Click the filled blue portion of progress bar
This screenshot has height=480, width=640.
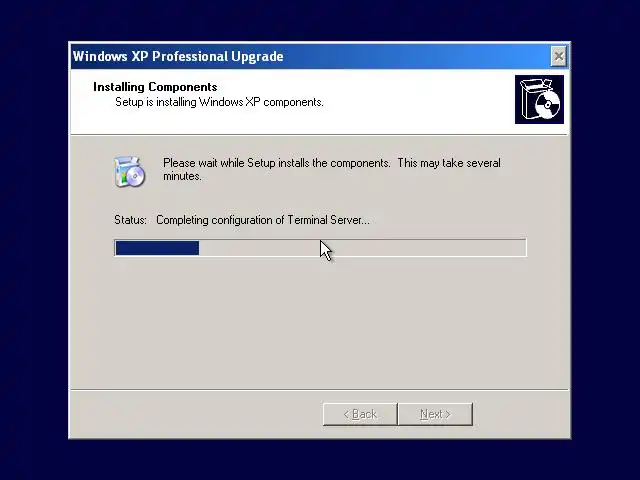(x=157, y=248)
